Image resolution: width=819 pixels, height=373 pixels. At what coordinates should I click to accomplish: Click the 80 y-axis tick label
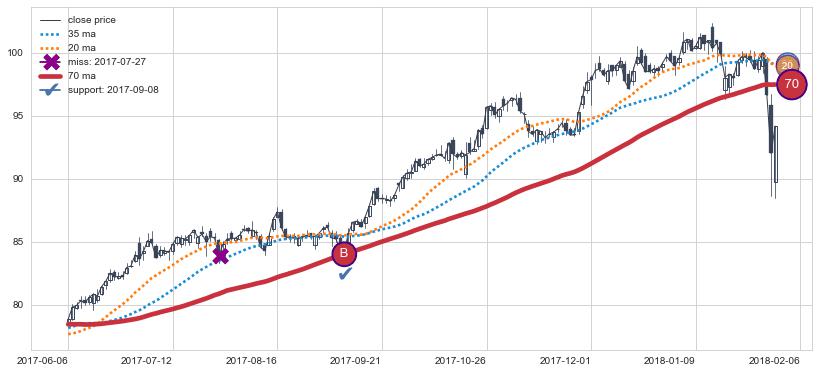(19, 306)
